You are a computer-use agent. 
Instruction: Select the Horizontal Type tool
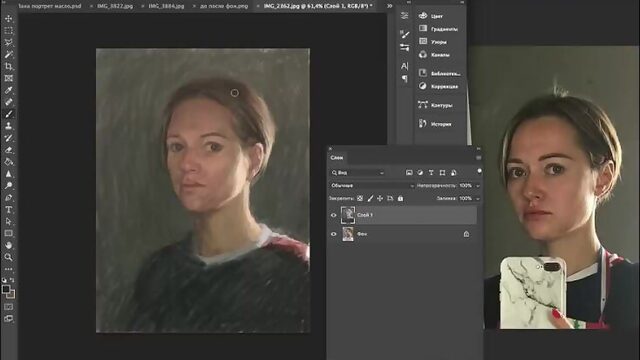pos(8,210)
